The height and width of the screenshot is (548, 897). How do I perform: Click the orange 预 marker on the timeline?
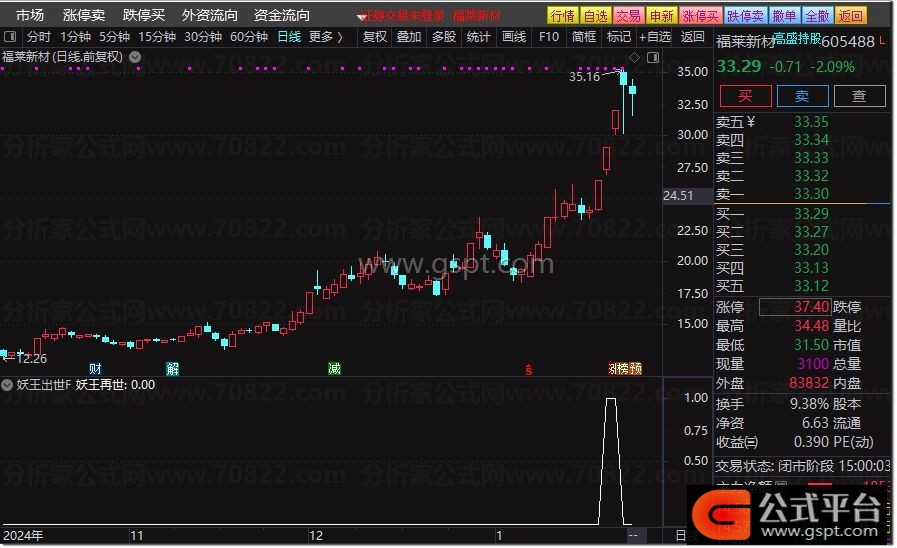coord(636,369)
